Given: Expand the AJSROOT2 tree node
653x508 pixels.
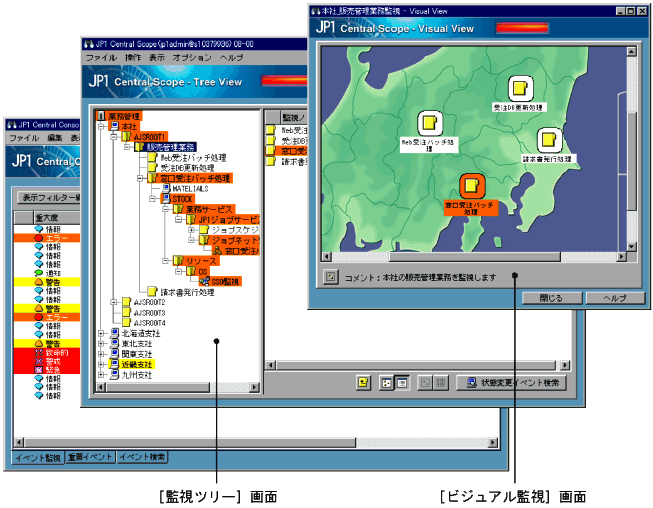Looking at the screenshot, I should pos(114,302).
